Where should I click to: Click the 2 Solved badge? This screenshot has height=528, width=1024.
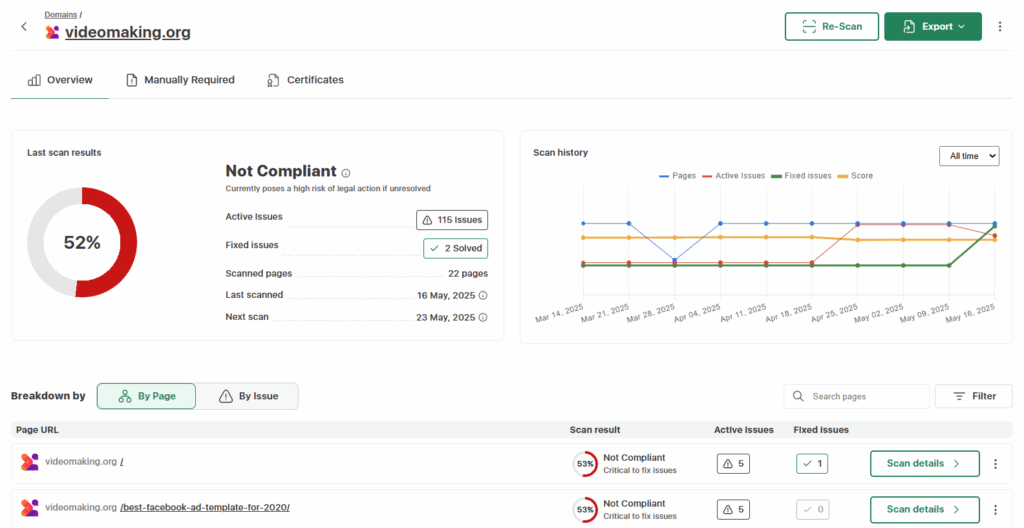[455, 248]
